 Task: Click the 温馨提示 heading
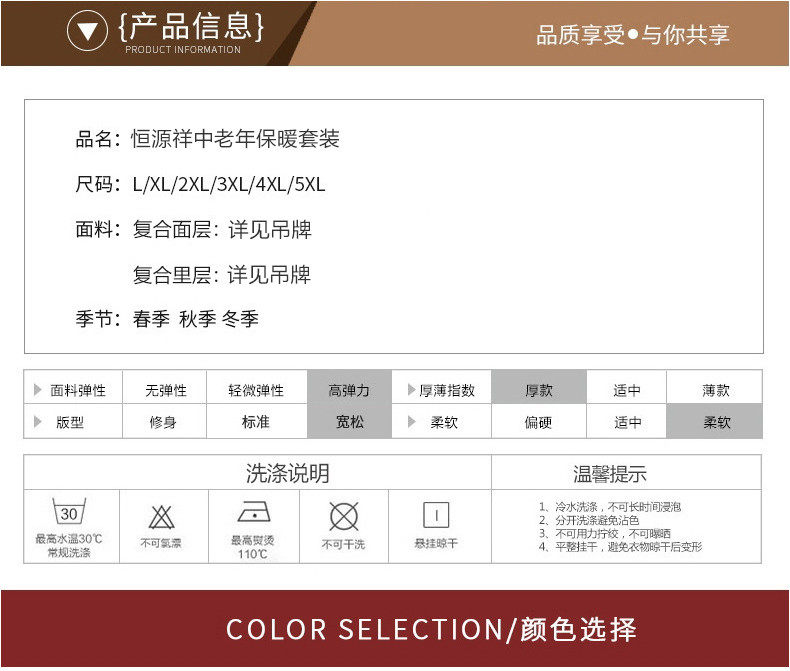(x=610, y=474)
